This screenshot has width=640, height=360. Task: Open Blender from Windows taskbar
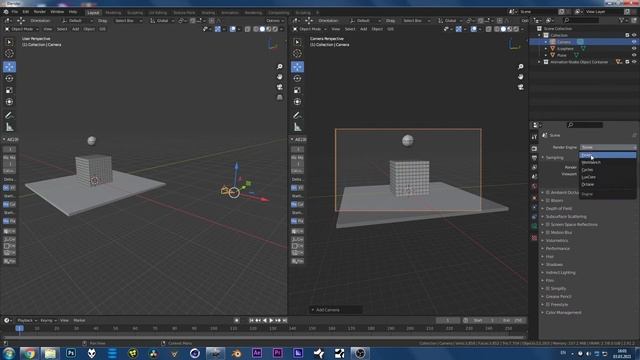[236, 353]
